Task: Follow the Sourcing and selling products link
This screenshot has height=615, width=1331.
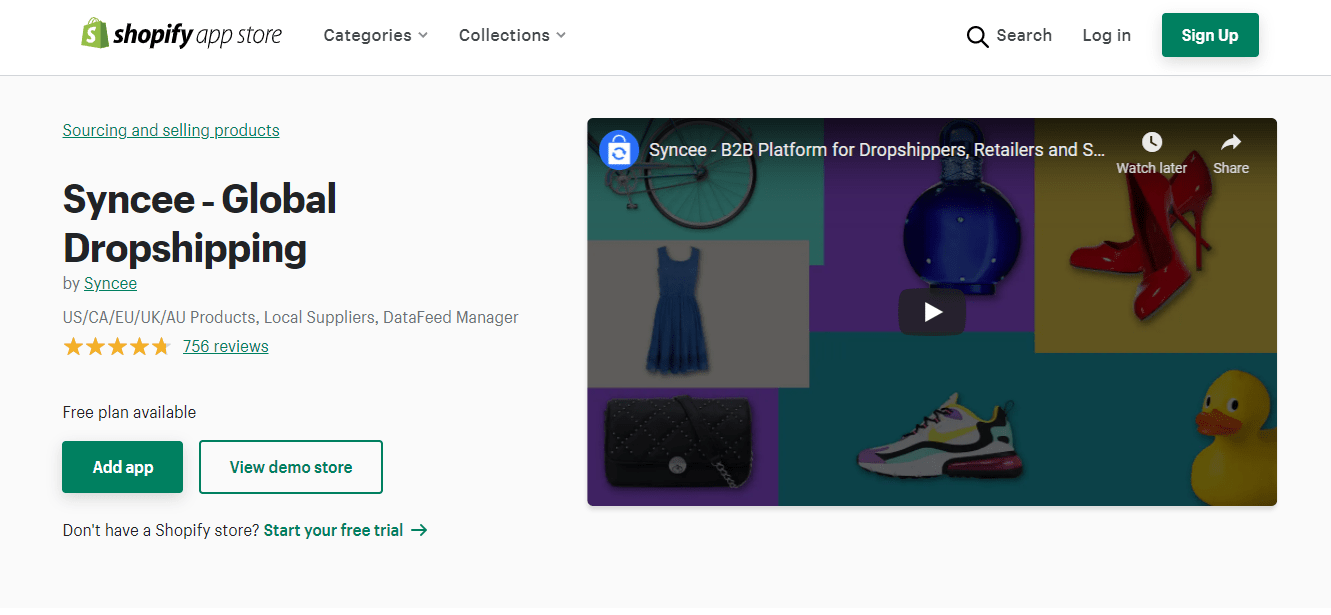Action: (x=171, y=130)
